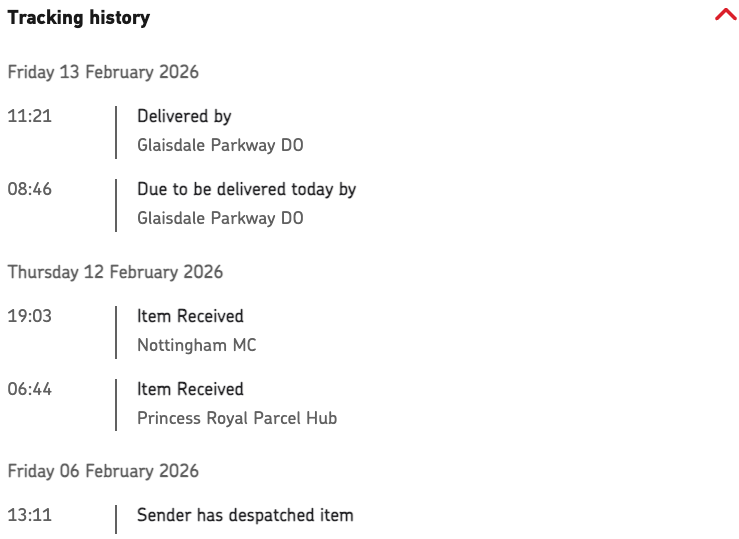This screenshot has height=539, width=739.
Task: Click the 13:11 timestamp
Action: tap(29, 516)
